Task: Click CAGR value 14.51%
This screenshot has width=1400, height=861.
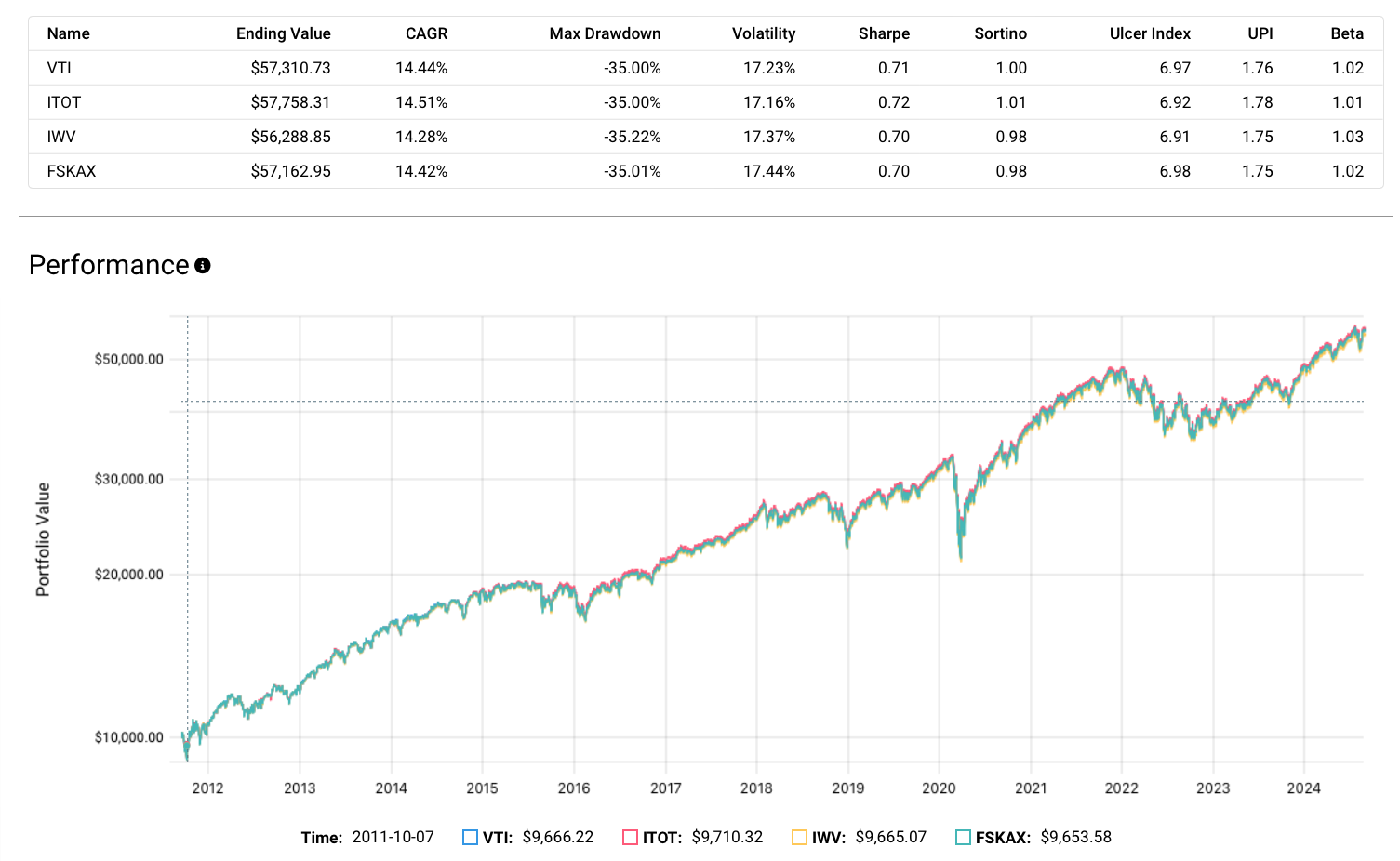Action: tap(421, 102)
